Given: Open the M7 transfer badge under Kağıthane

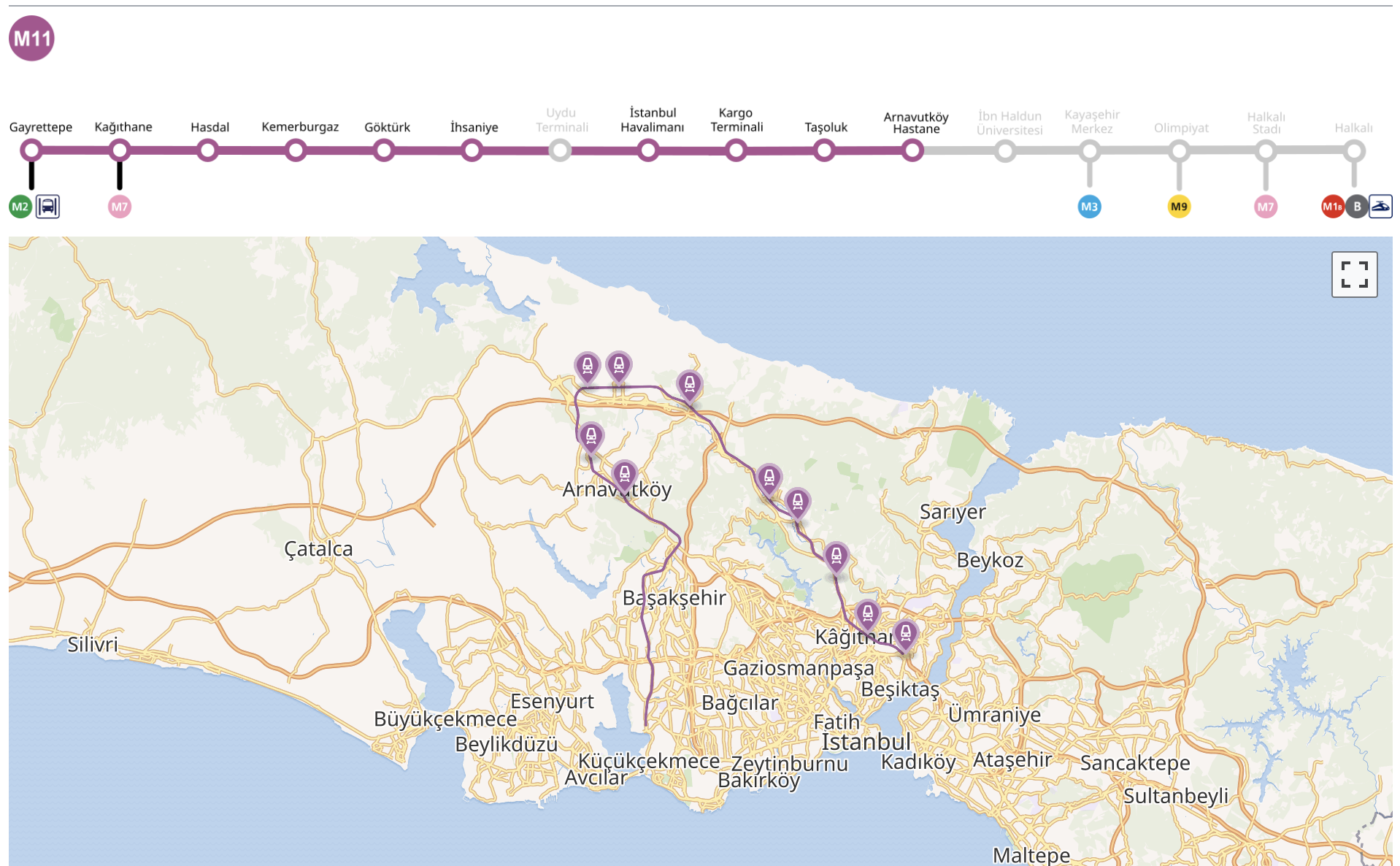Looking at the screenshot, I should tap(120, 207).
